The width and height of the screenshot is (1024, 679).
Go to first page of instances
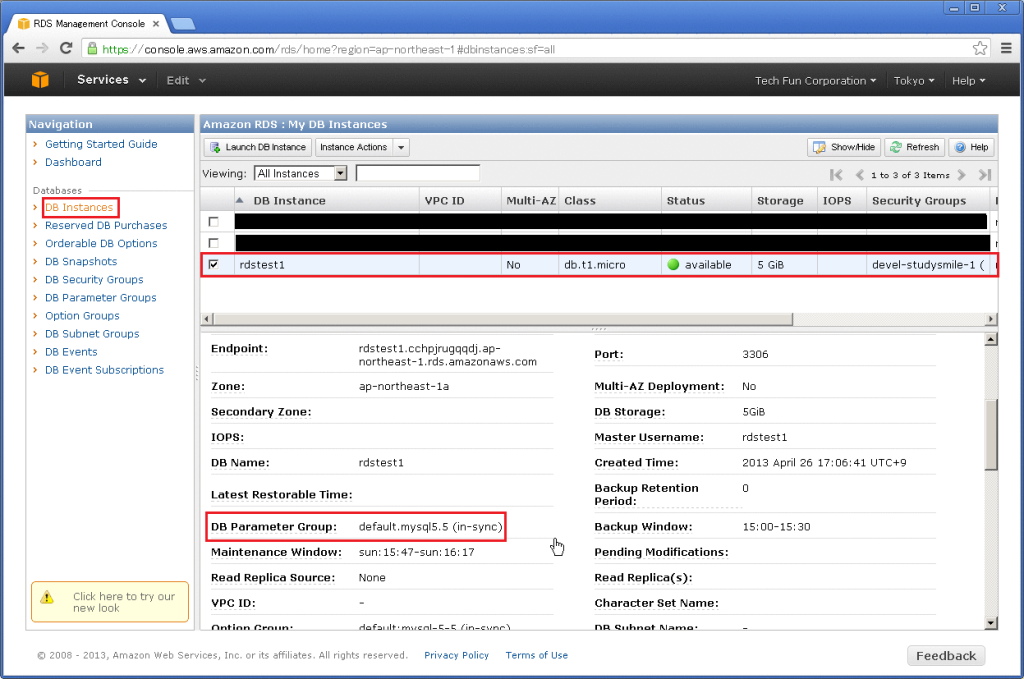(x=836, y=174)
